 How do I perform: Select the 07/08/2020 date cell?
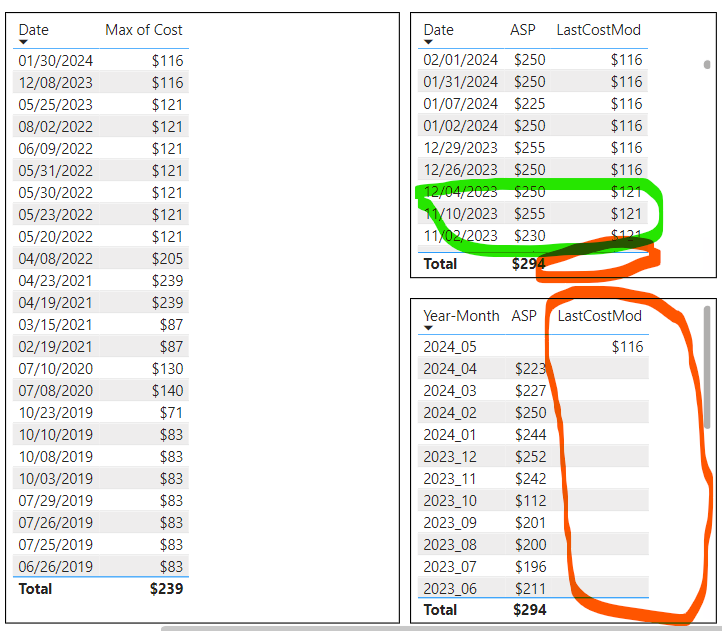pyautogui.click(x=55, y=391)
